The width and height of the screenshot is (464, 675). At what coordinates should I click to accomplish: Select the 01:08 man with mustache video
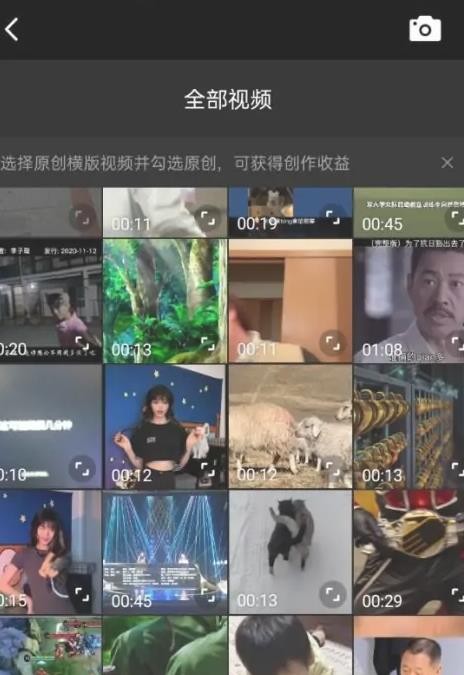click(409, 301)
